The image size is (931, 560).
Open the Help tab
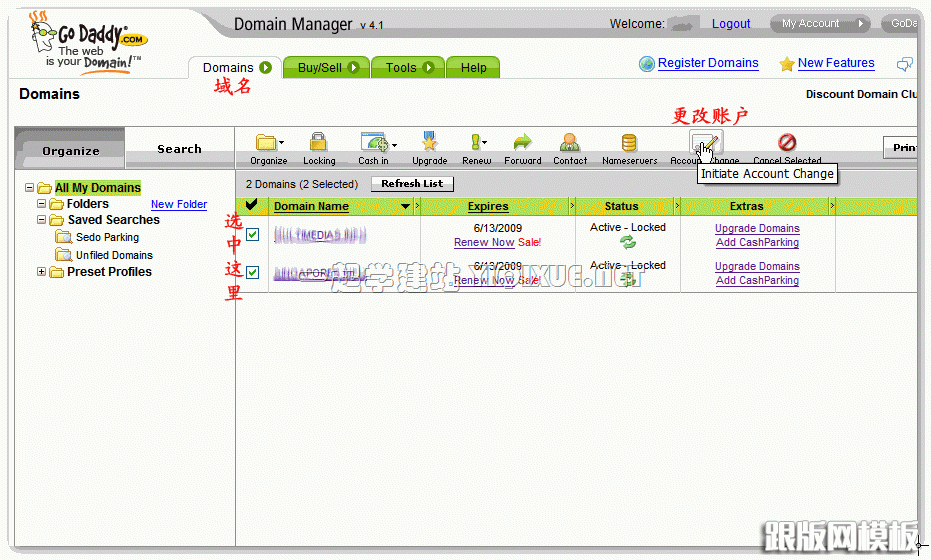coord(473,68)
